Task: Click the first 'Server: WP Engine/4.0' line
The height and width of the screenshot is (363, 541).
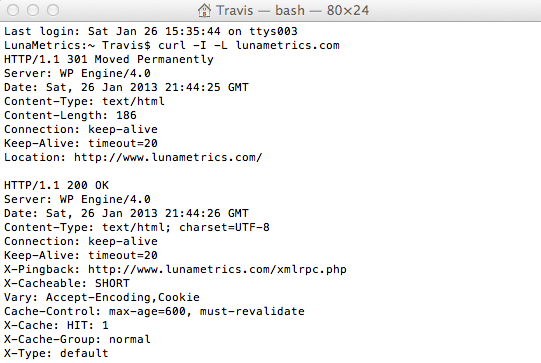Action: (77, 73)
